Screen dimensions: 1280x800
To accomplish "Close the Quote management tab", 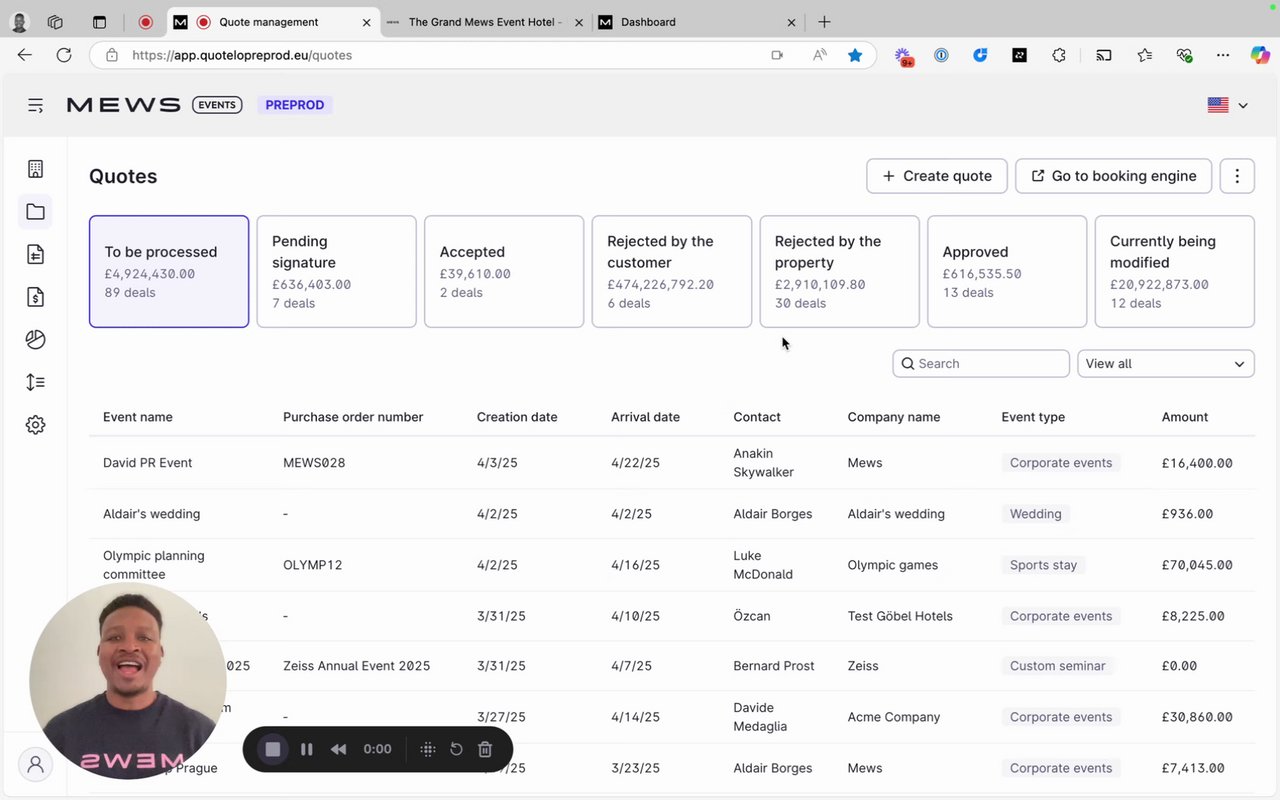I will coord(366,22).
